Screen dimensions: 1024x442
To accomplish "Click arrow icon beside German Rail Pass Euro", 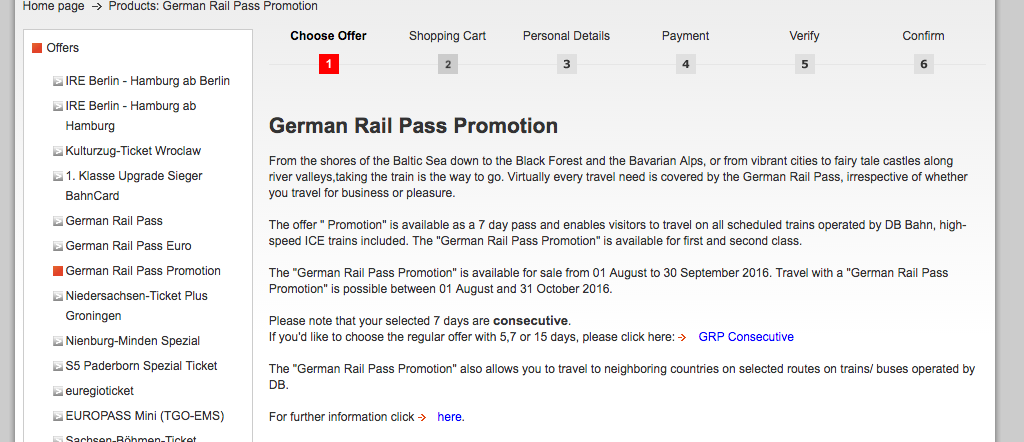I will point(58,247).
